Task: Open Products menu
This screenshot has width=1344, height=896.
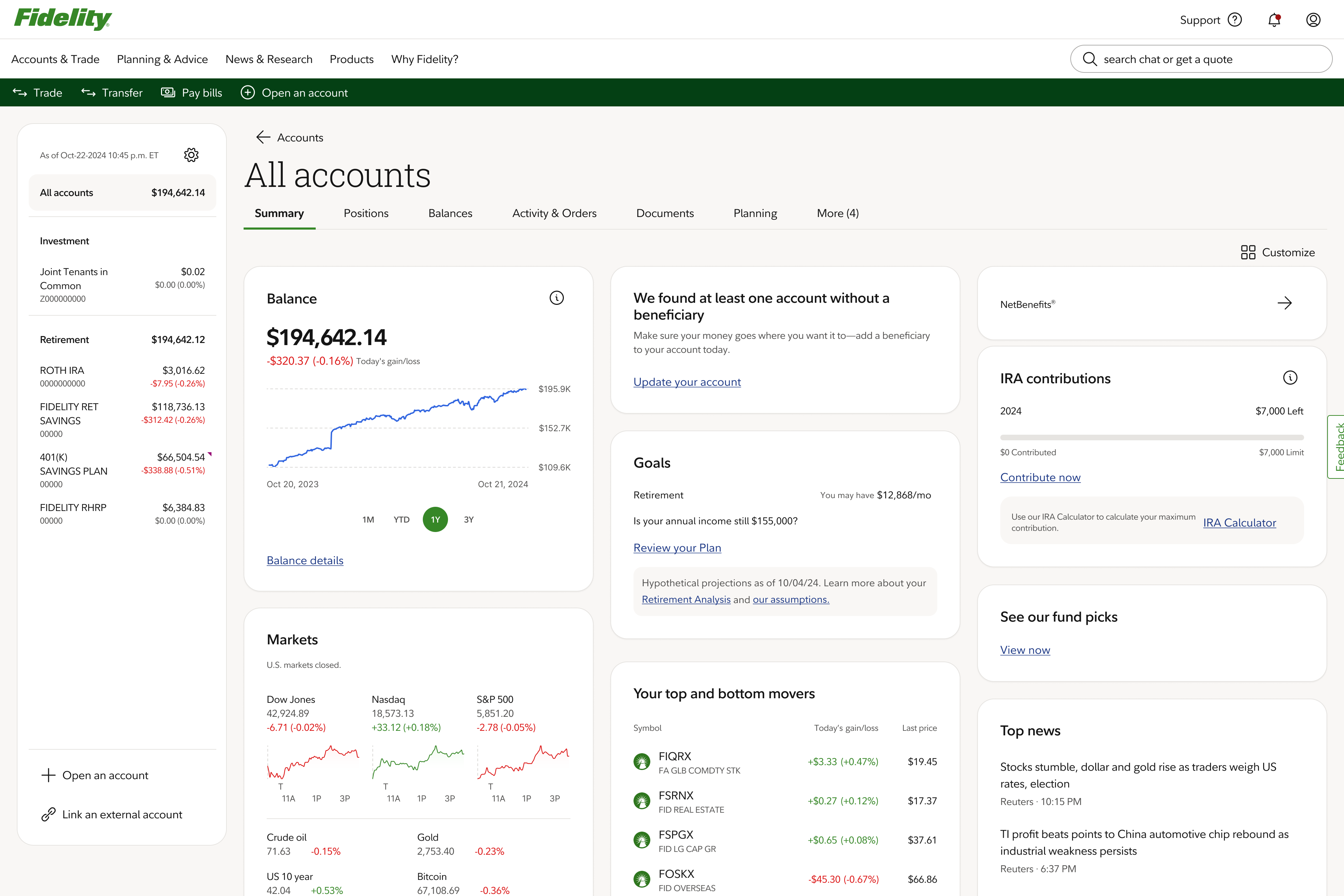Action: pos(351,59)
